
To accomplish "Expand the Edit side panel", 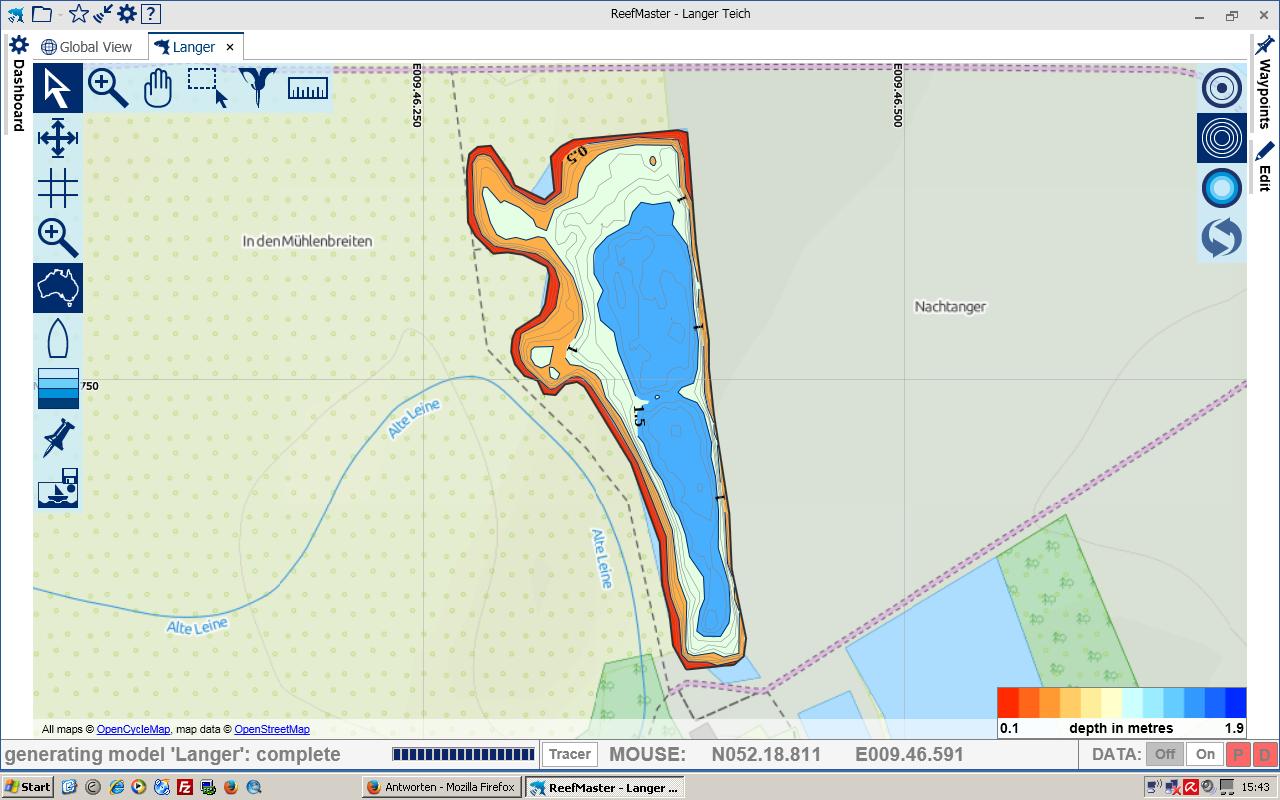I will click(x=1265, y=166).
